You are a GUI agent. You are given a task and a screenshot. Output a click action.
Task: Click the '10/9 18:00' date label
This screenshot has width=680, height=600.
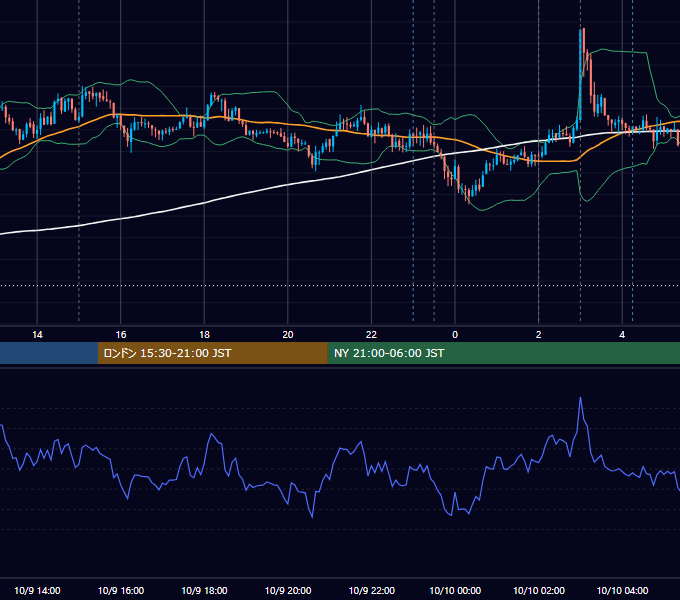[204, 590]
